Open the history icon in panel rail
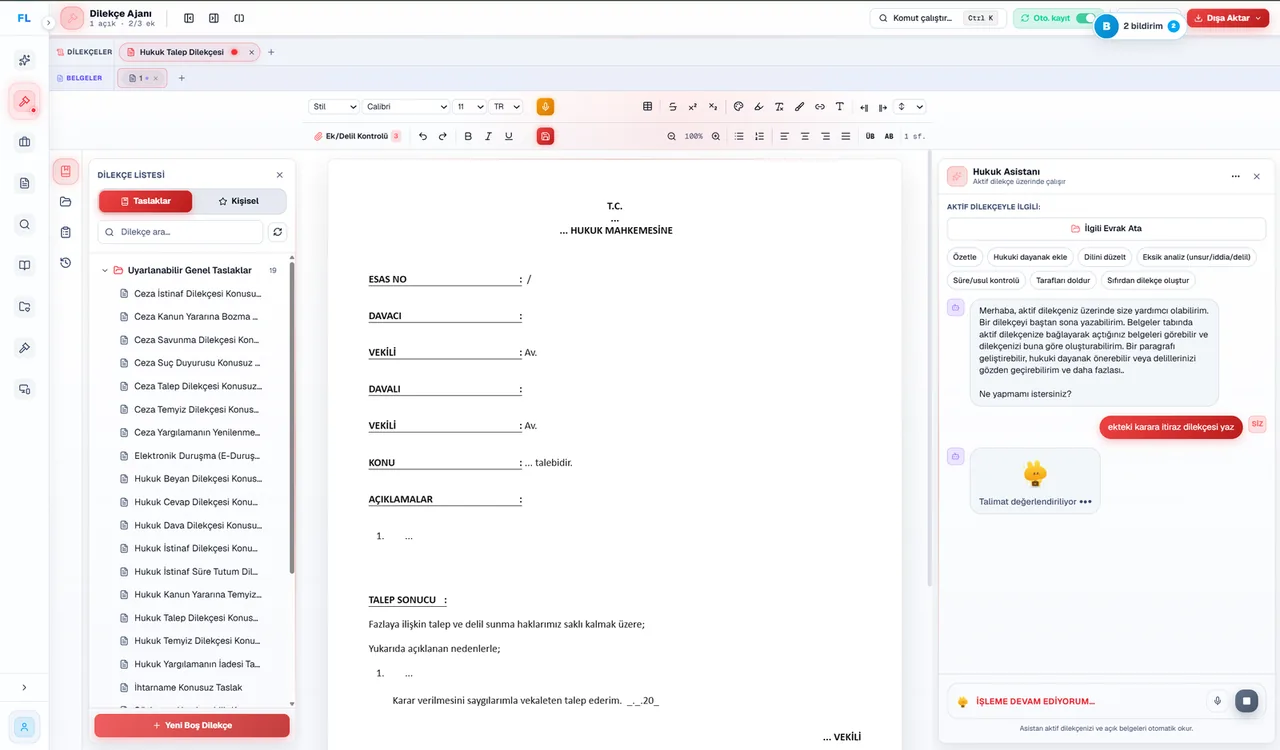This screenshot has height=750, width=1280. 66,263
